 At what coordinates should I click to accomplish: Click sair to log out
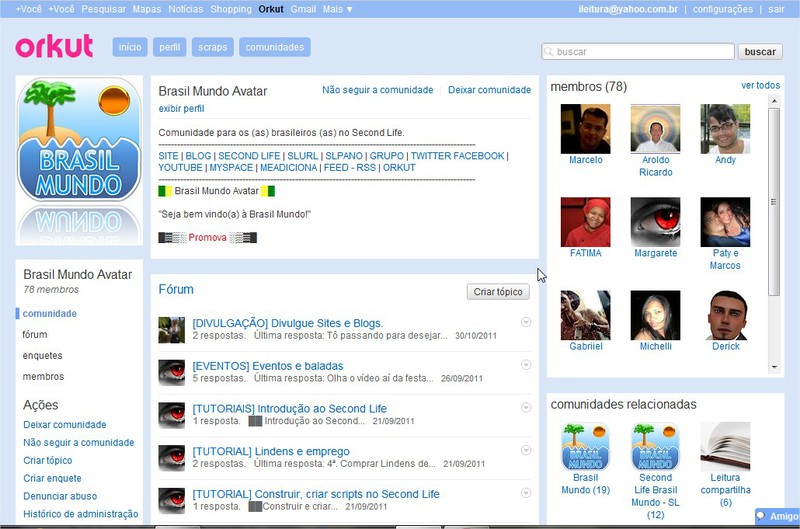point(776,9)
